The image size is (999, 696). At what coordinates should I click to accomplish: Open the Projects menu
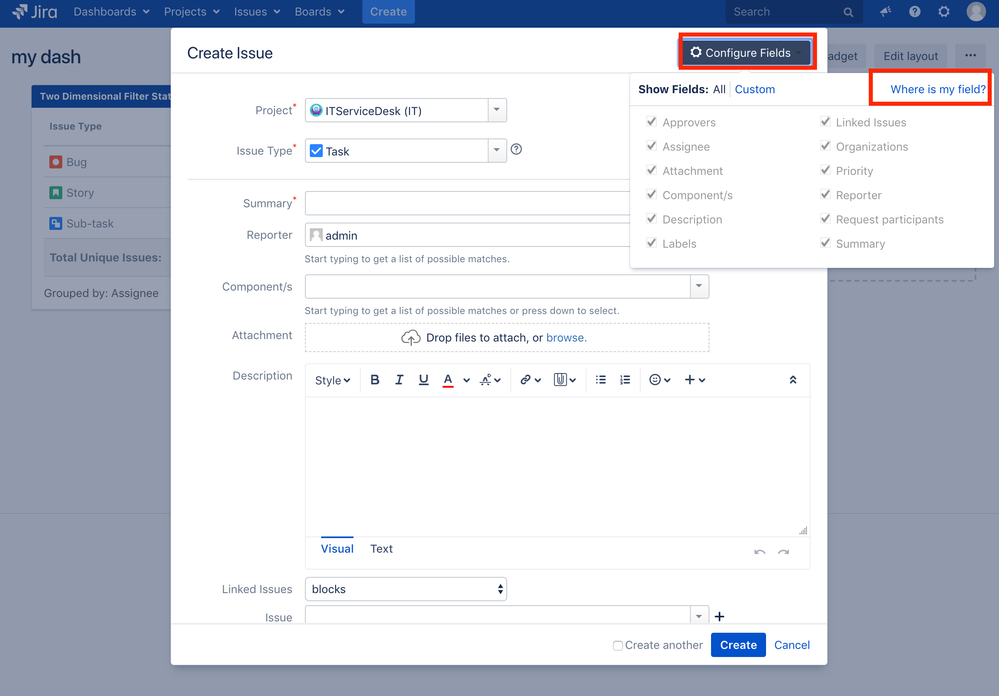[192, 11]
